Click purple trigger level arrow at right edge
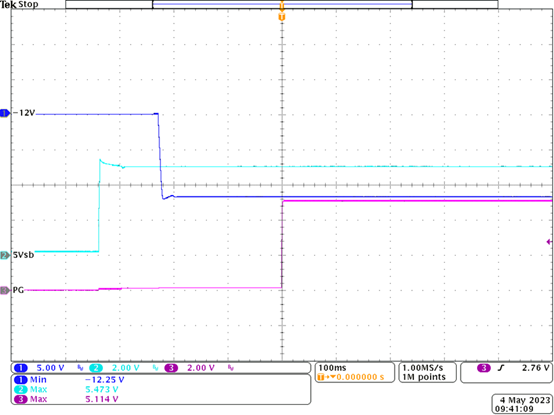 (x=549, y=242)
